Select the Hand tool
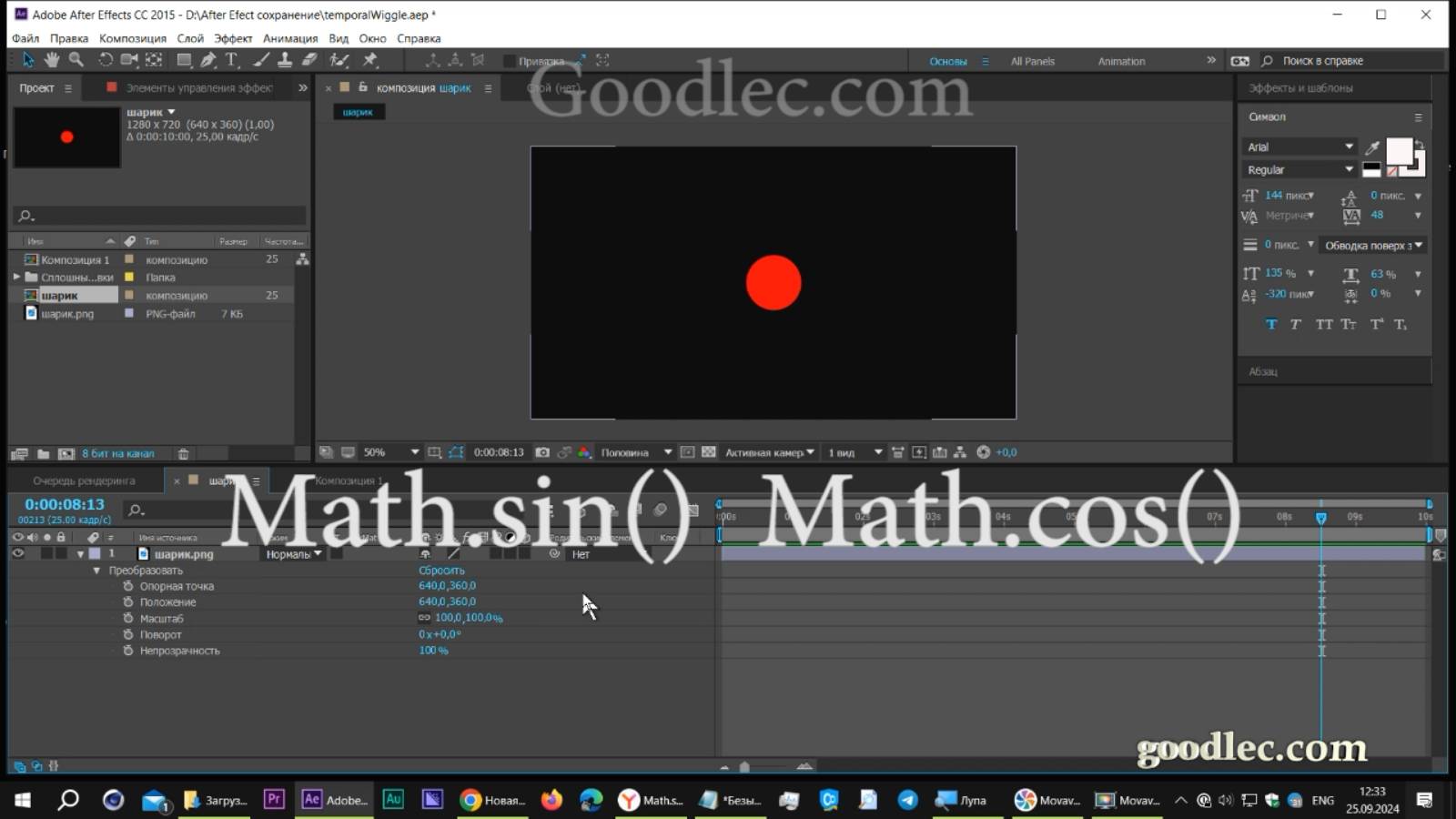Image resolution: width=1456 pixels, height=819 pixels. click(x=52, y=60)
